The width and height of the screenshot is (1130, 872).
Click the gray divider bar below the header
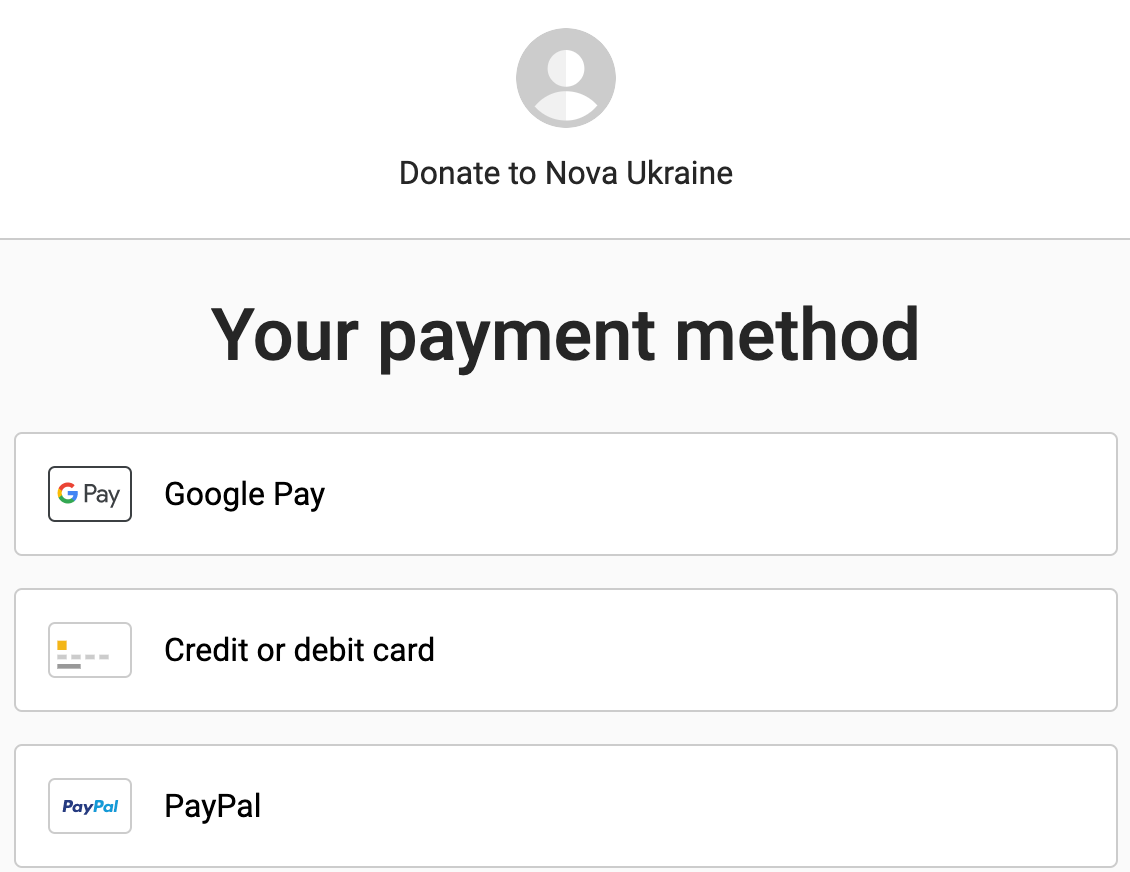(x=565, y=237)
